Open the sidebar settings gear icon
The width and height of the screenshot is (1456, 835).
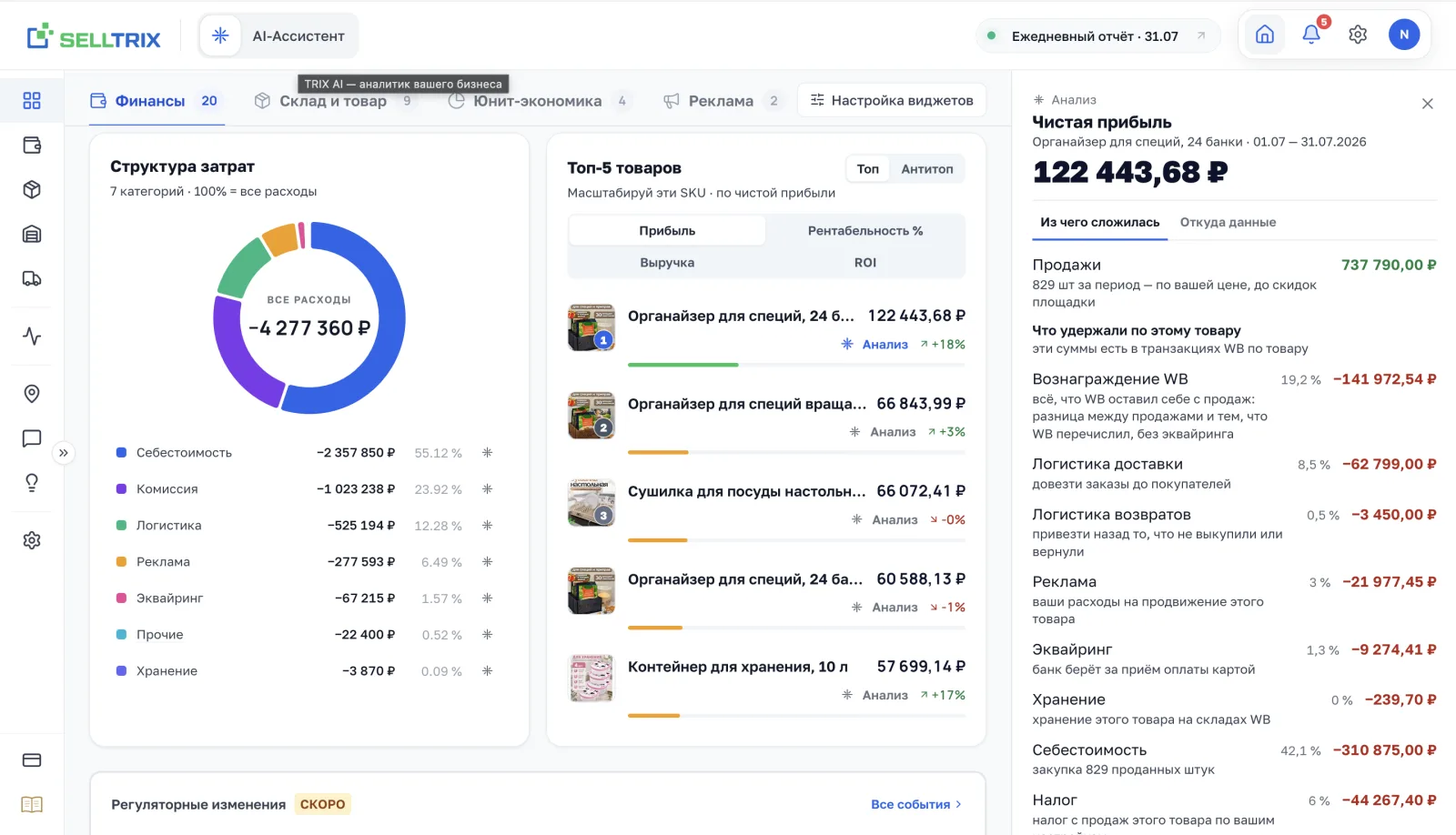click(32, 540)
